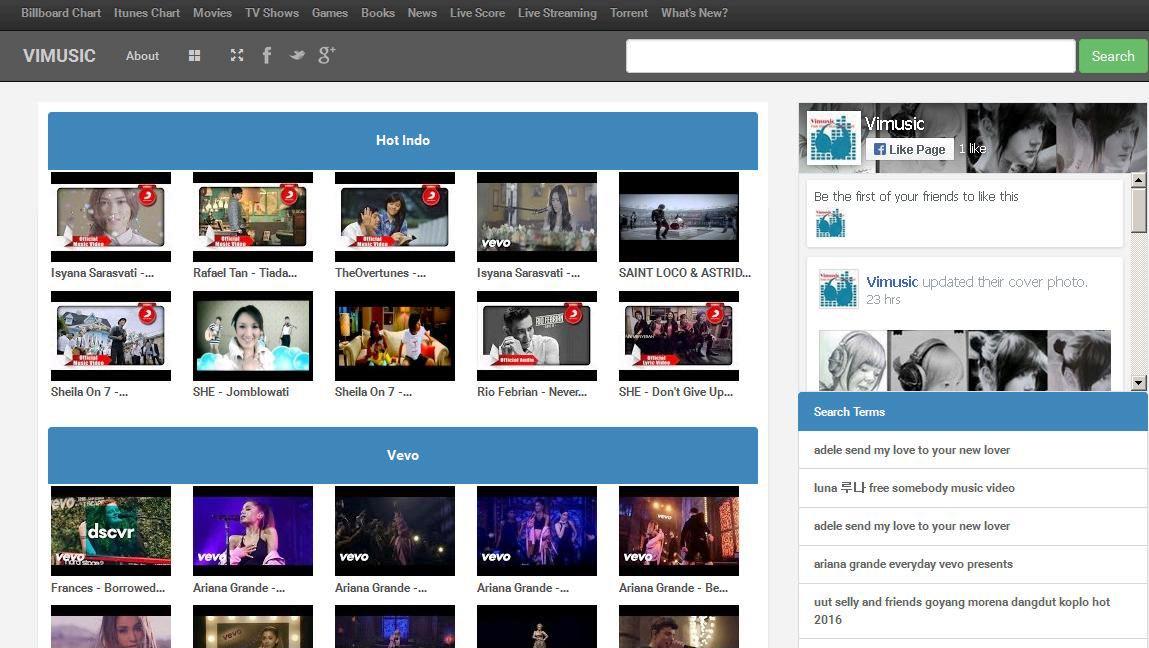
Task: Focus the search input field
Action: 851,56
